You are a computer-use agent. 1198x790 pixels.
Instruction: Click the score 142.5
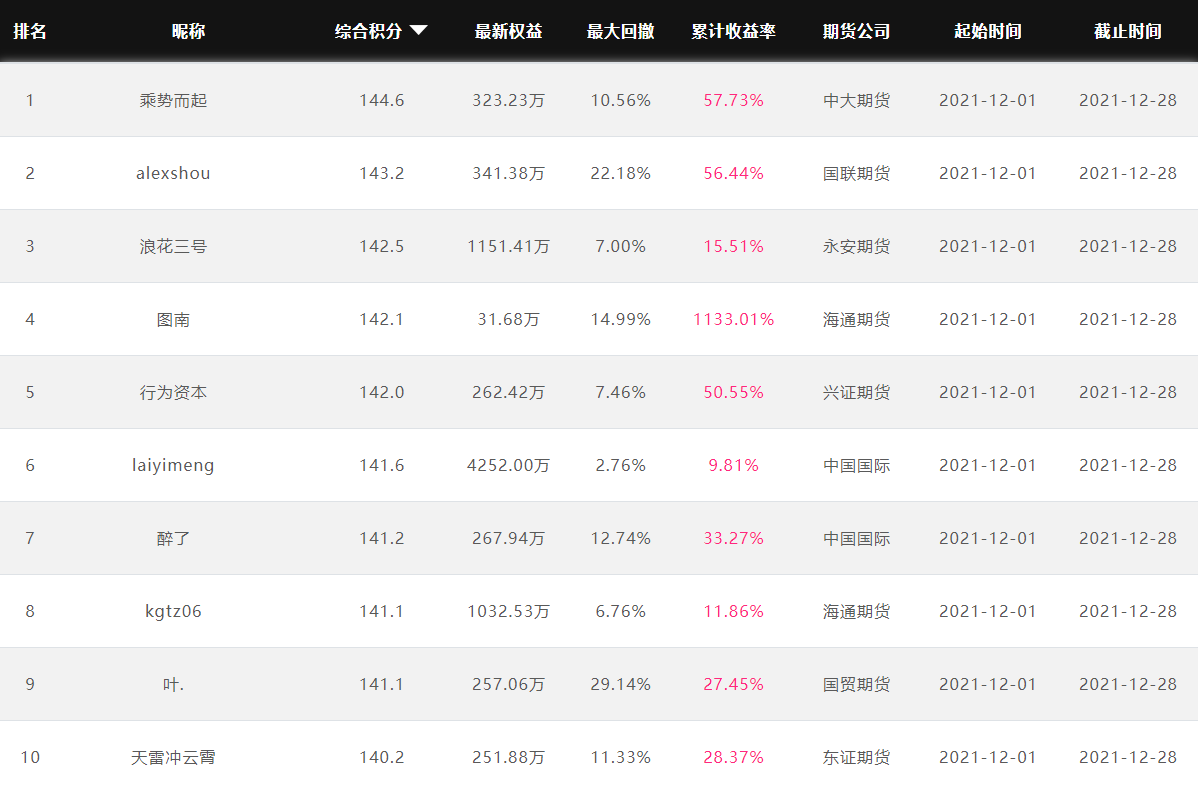click(x=382, y=246)
